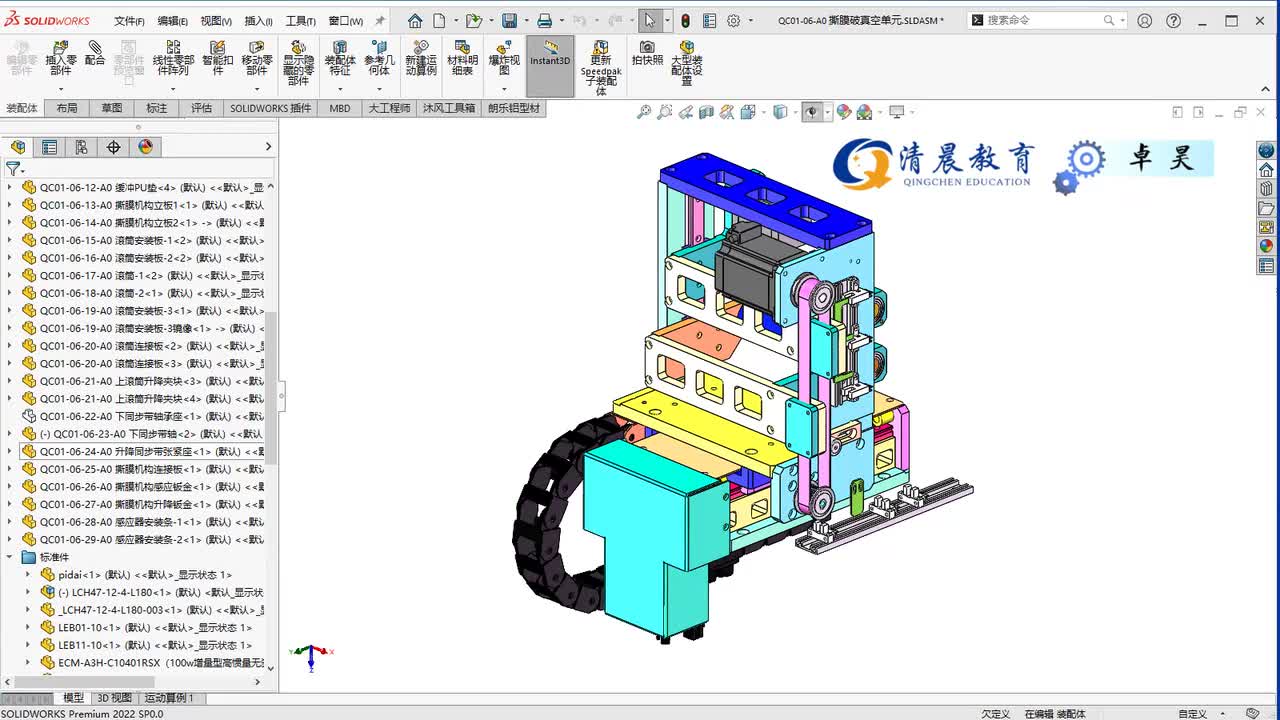Open the Exploded View dropdown arrow
The width and height of the screenshot is (1280, 720).
coord(504,89)
